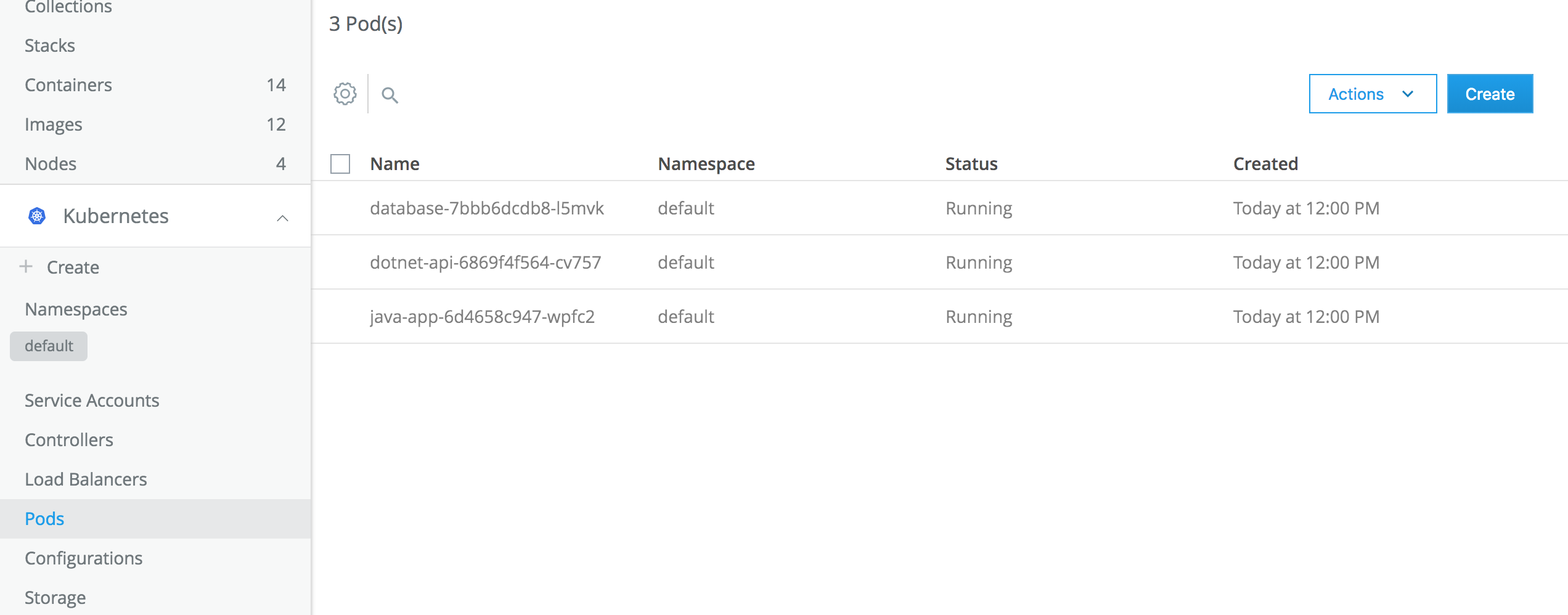Screen dimensions: 1568x615
Task: Click Create under Kubernetes
Action: (x=73, y=267)
